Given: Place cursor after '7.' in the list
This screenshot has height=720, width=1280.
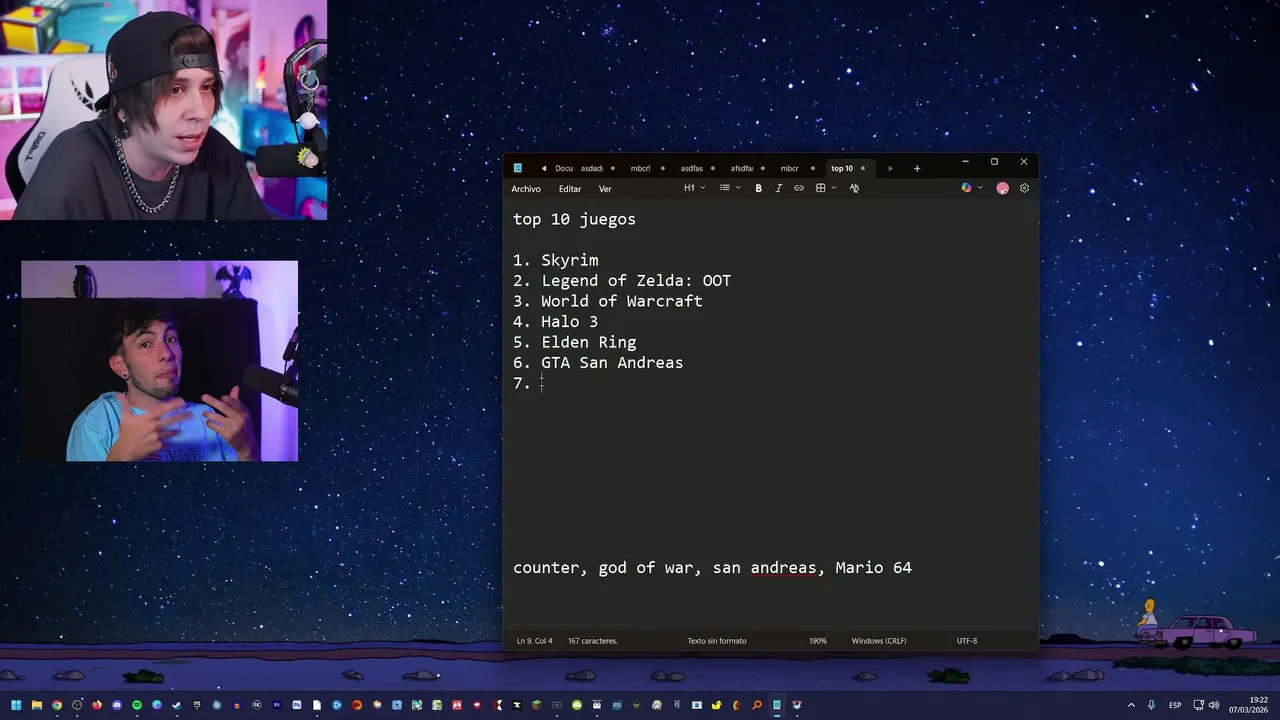Looking at the screenshot, I should [x=542, y=384].
